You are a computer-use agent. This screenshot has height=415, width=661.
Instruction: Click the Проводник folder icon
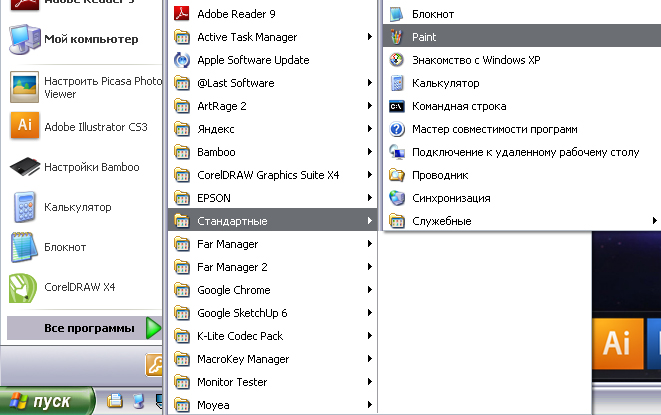click(x=396, y=175)
